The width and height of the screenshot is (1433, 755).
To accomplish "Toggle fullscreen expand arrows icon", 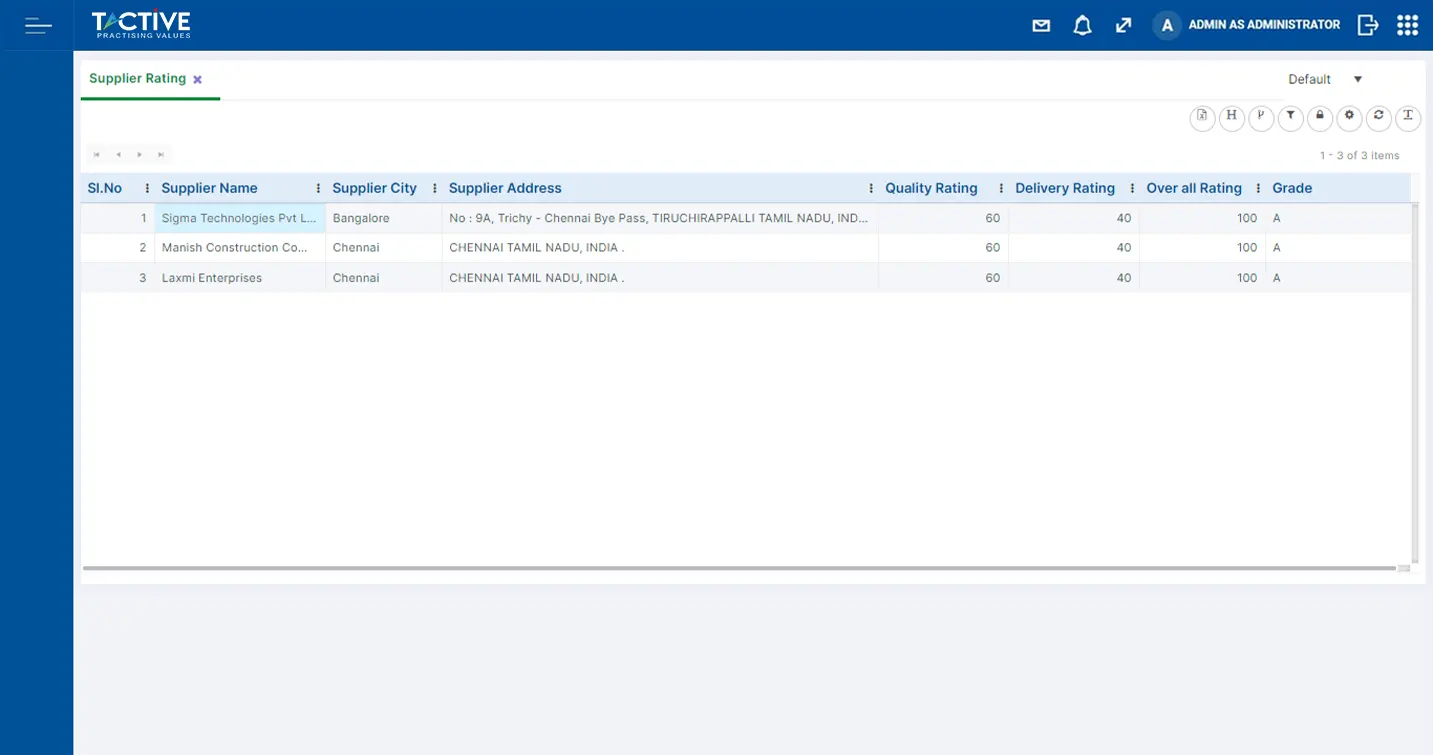I will (x=1123, y=26).
